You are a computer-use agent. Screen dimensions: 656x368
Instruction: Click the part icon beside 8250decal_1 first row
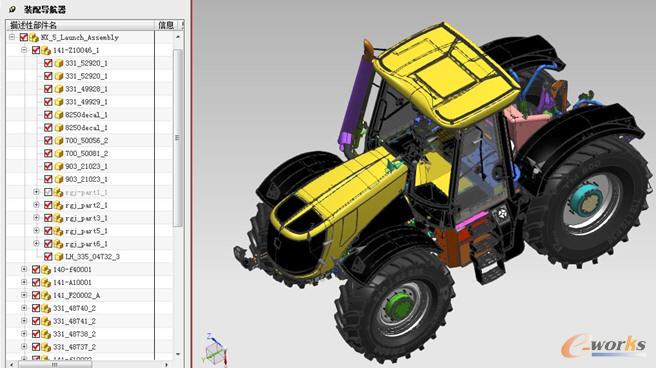(x=59, y=115)
